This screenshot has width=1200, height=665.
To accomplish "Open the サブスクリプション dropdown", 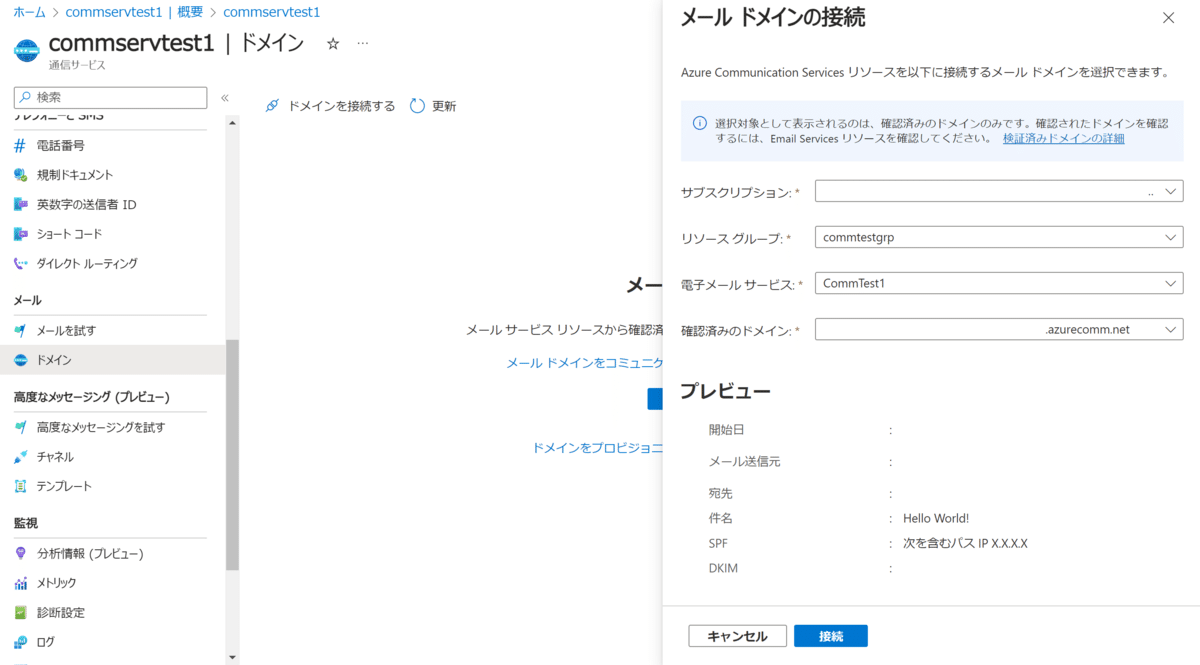I will 999,191.
